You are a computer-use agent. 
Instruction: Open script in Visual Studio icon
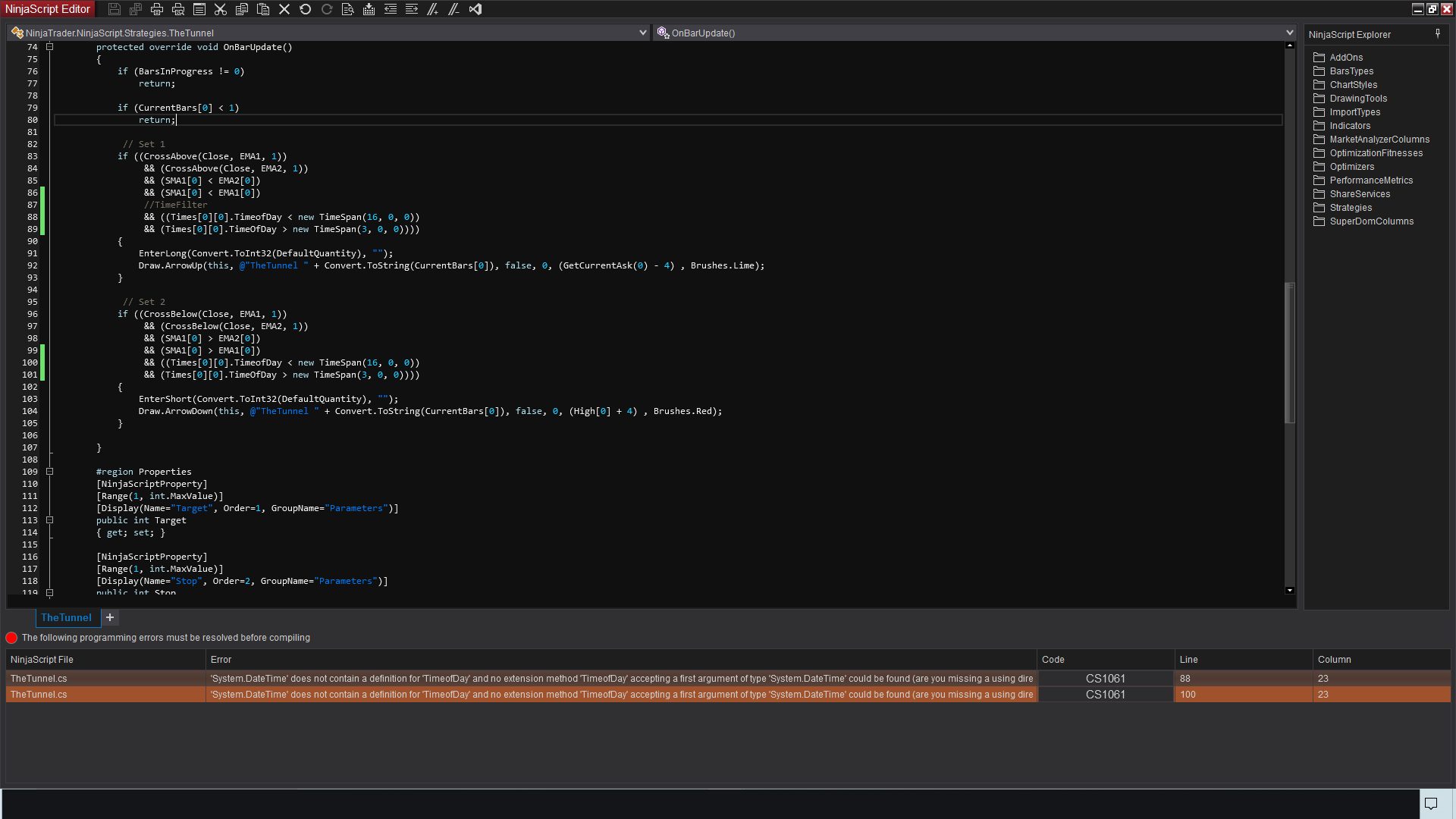[x=475, y=9]
